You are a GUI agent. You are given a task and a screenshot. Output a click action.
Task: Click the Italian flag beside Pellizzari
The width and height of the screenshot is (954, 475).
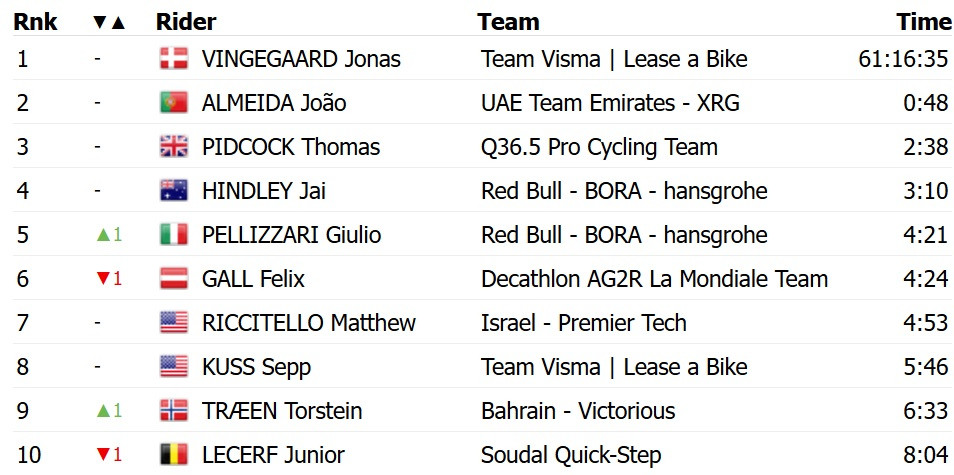tap(173, 235)
